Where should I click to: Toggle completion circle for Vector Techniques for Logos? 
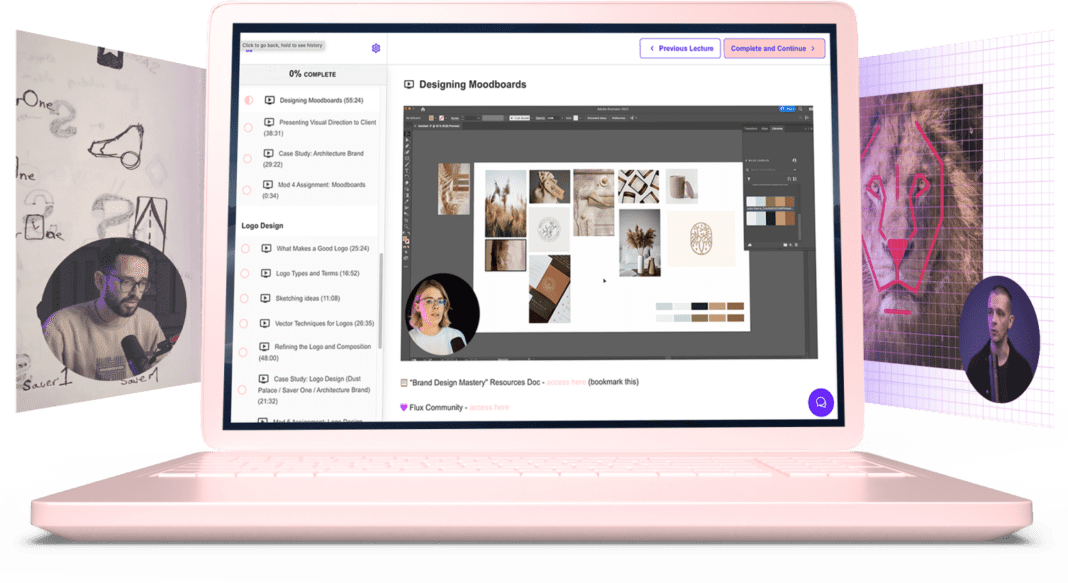243,324
